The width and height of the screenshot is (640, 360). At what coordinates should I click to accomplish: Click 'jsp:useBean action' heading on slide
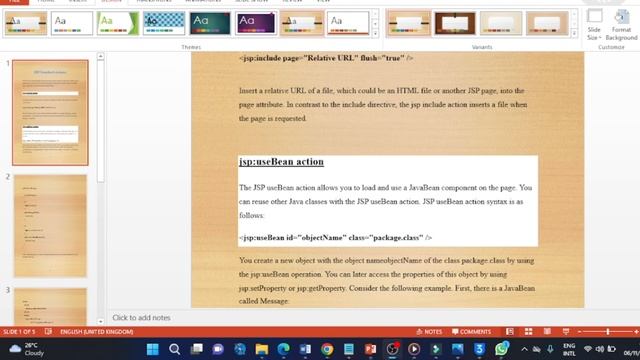pyautogui.click(x=281, y=162)
